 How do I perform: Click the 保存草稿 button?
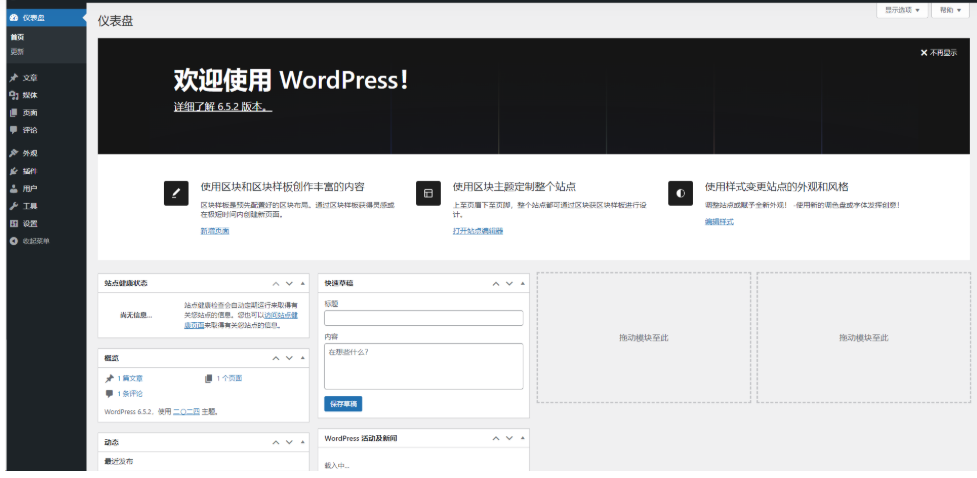pyautogui.click(x=343, y=404)
